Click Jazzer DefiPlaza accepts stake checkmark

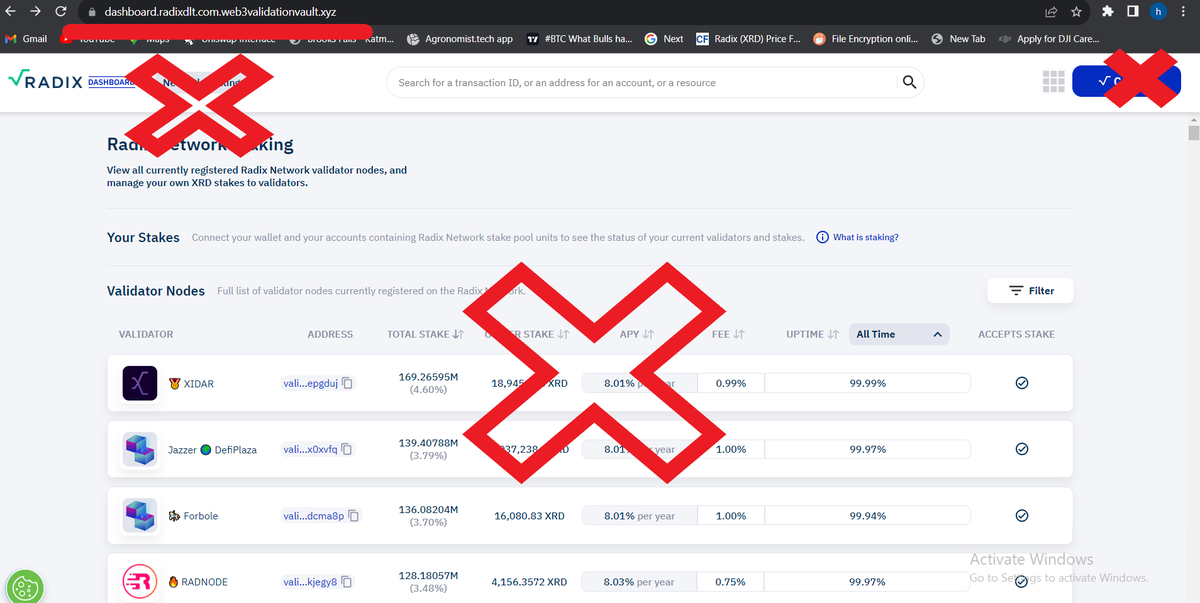1022,449
